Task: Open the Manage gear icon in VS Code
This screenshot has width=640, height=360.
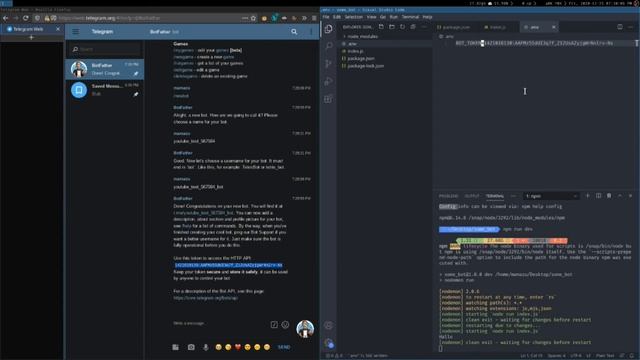Action: click(329, 343)
